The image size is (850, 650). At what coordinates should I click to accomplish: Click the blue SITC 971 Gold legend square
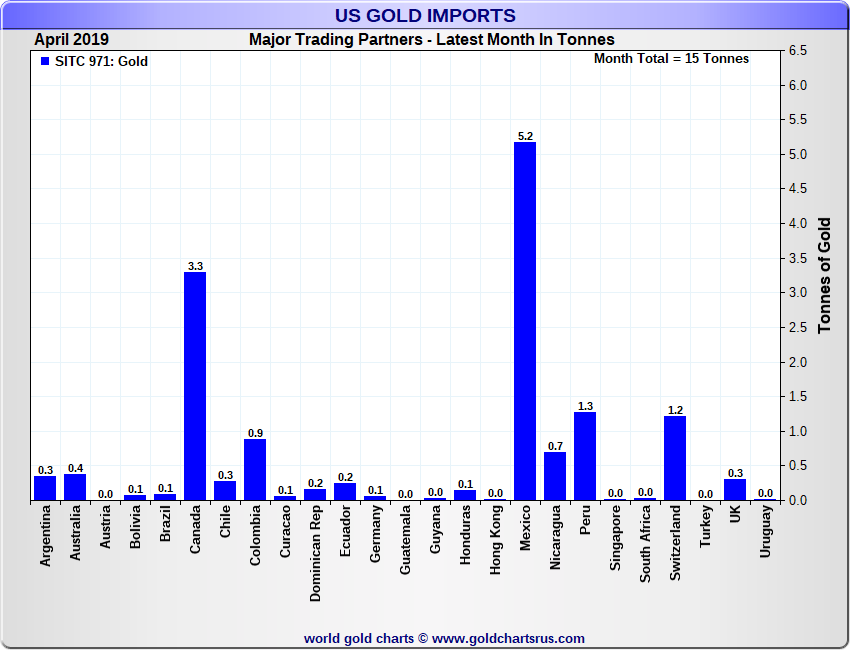coord(44,62)
